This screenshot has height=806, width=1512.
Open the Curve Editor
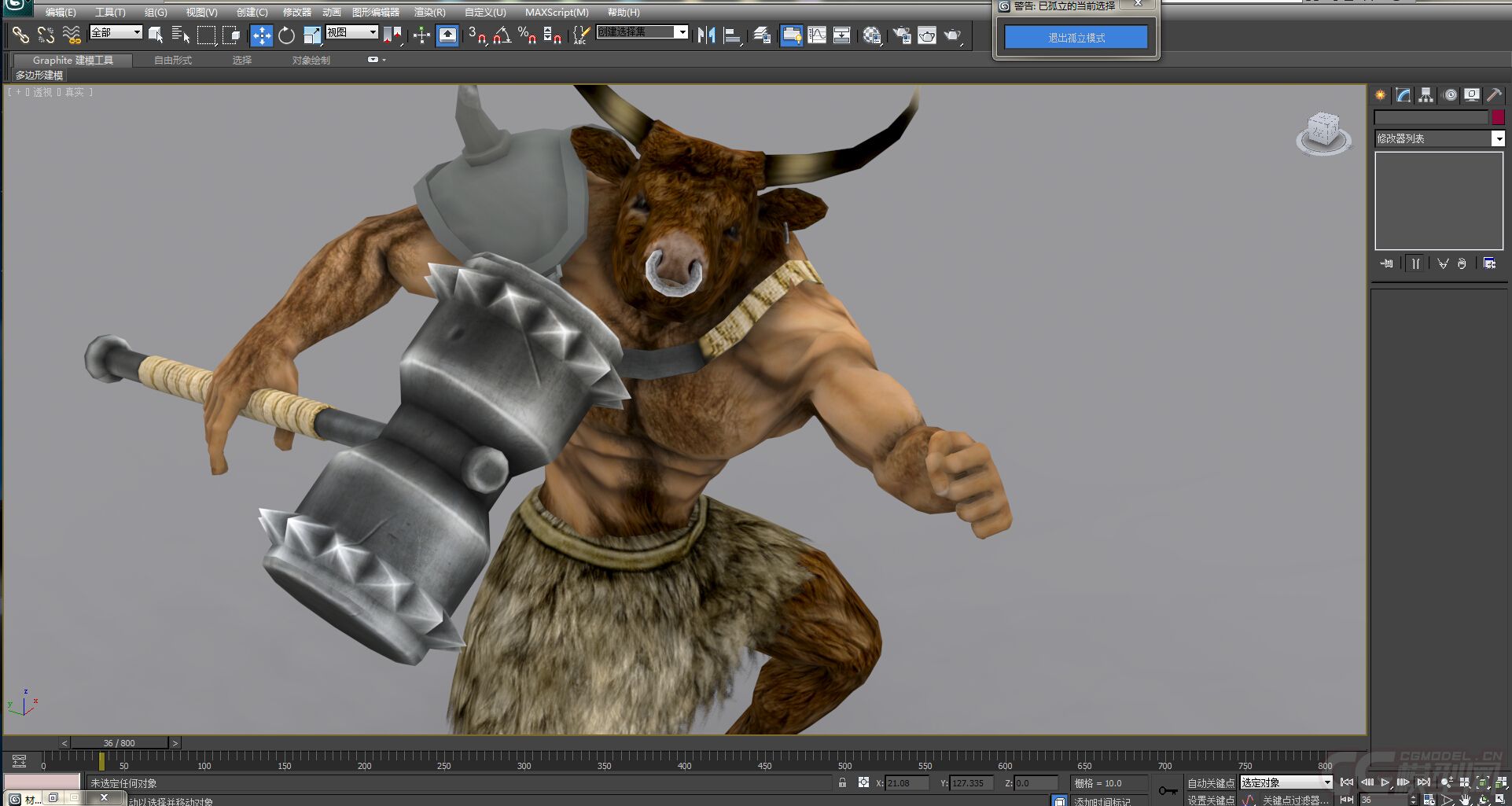pyautogui.click(x=817, y=35)
